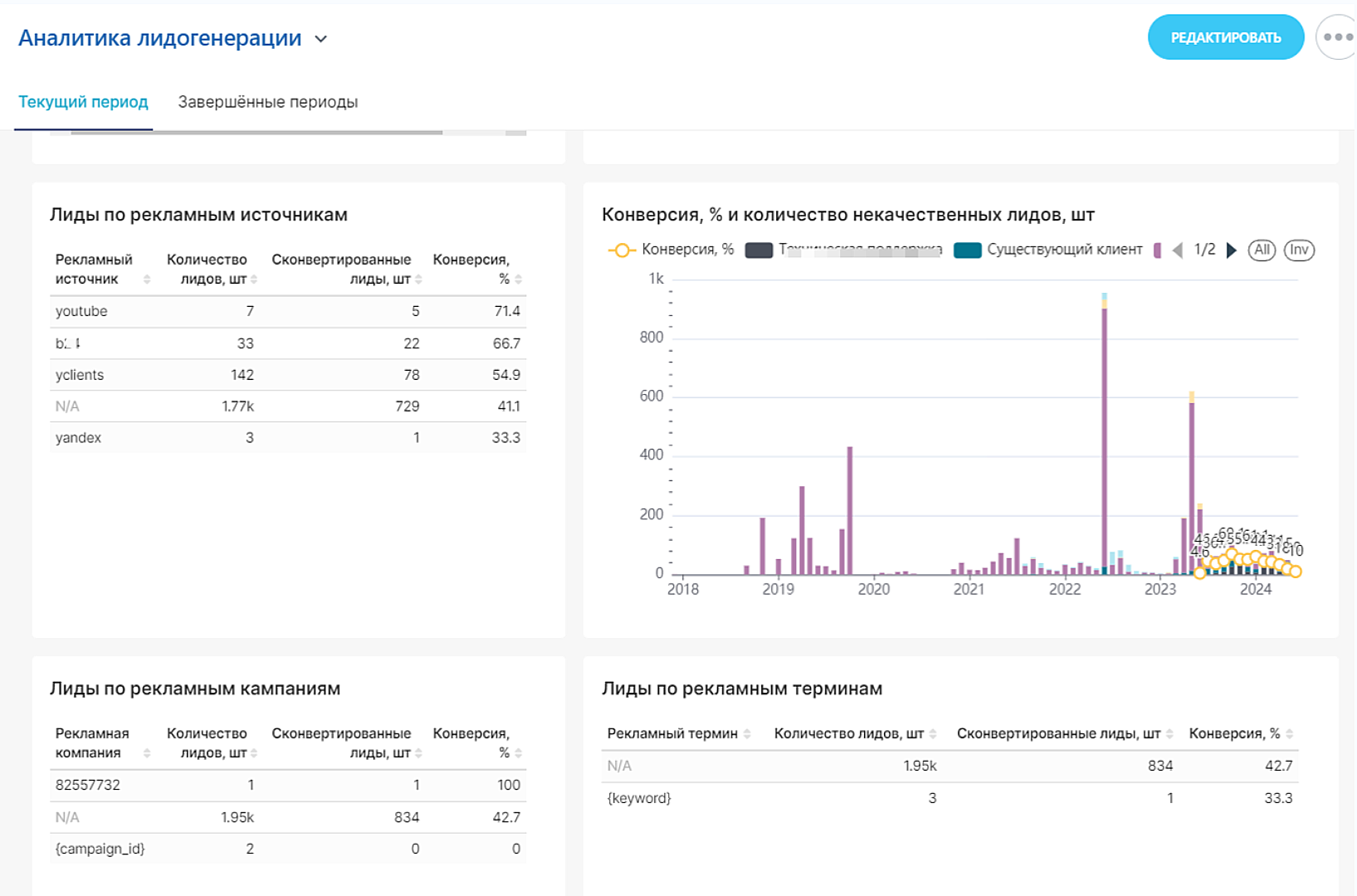Image resolution: width=1357 pixels, height=896 pixels.
Task: Switch to Завершённые периоды tab
Action: pos(268,102)
